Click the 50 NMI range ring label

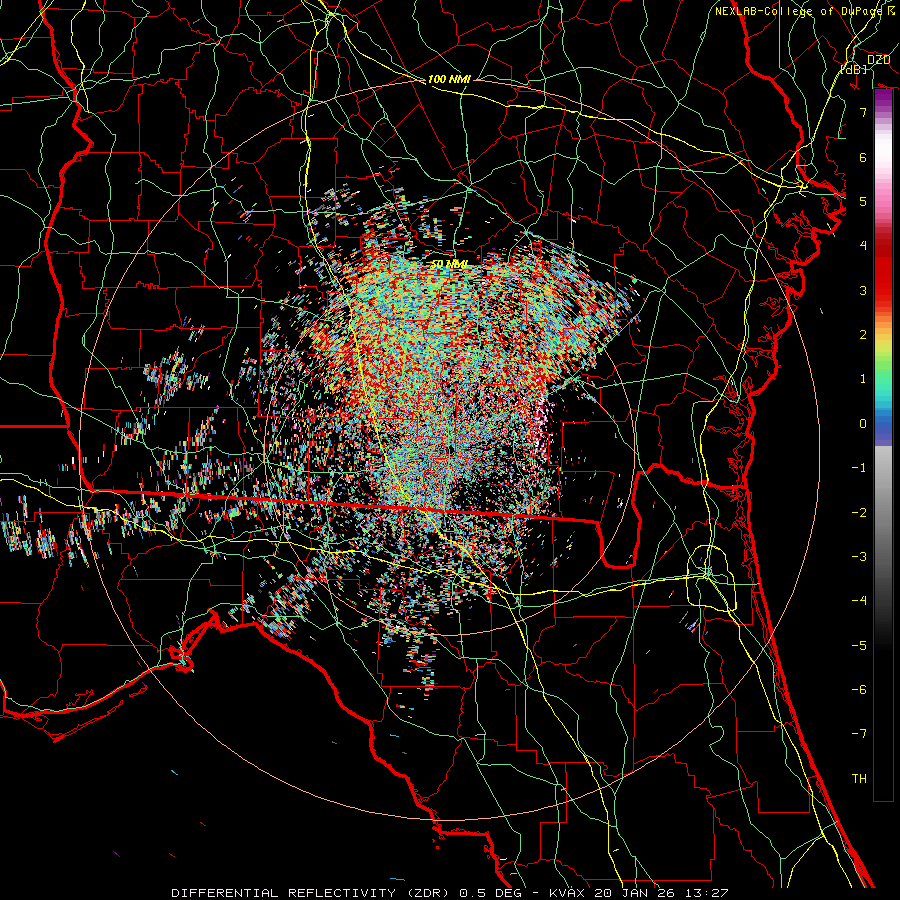pyautogui.click(x=449, y=264)
